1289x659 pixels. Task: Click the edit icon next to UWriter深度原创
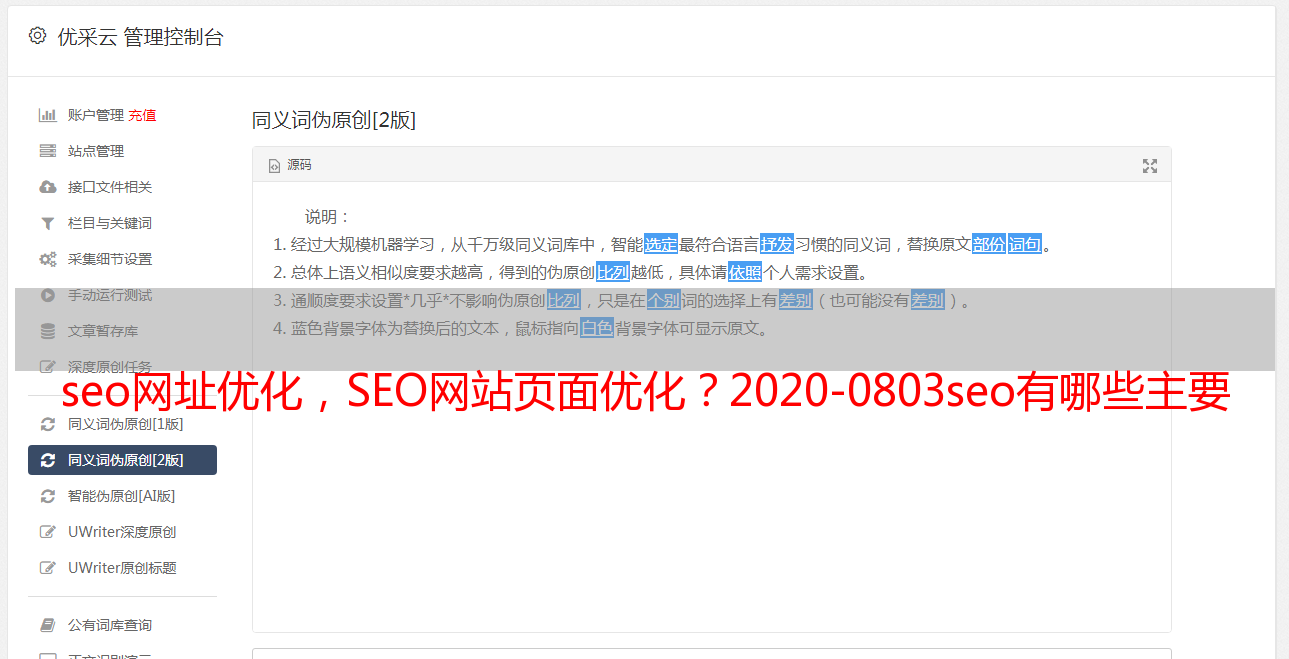(x=47, y=532)
